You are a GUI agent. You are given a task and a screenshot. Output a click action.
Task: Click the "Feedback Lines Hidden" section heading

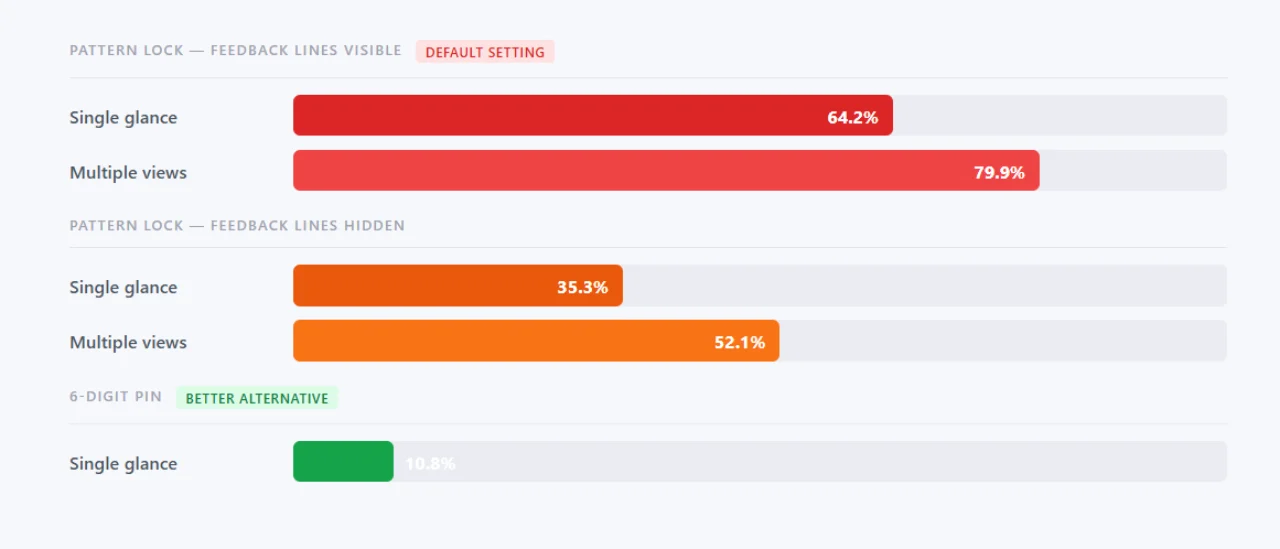tap(237, 226)
